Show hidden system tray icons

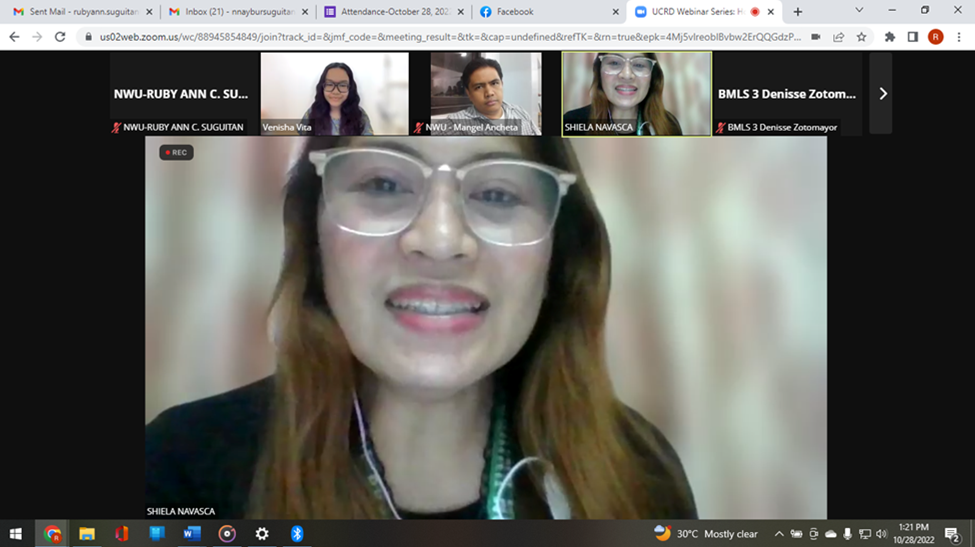coord(780,534)
